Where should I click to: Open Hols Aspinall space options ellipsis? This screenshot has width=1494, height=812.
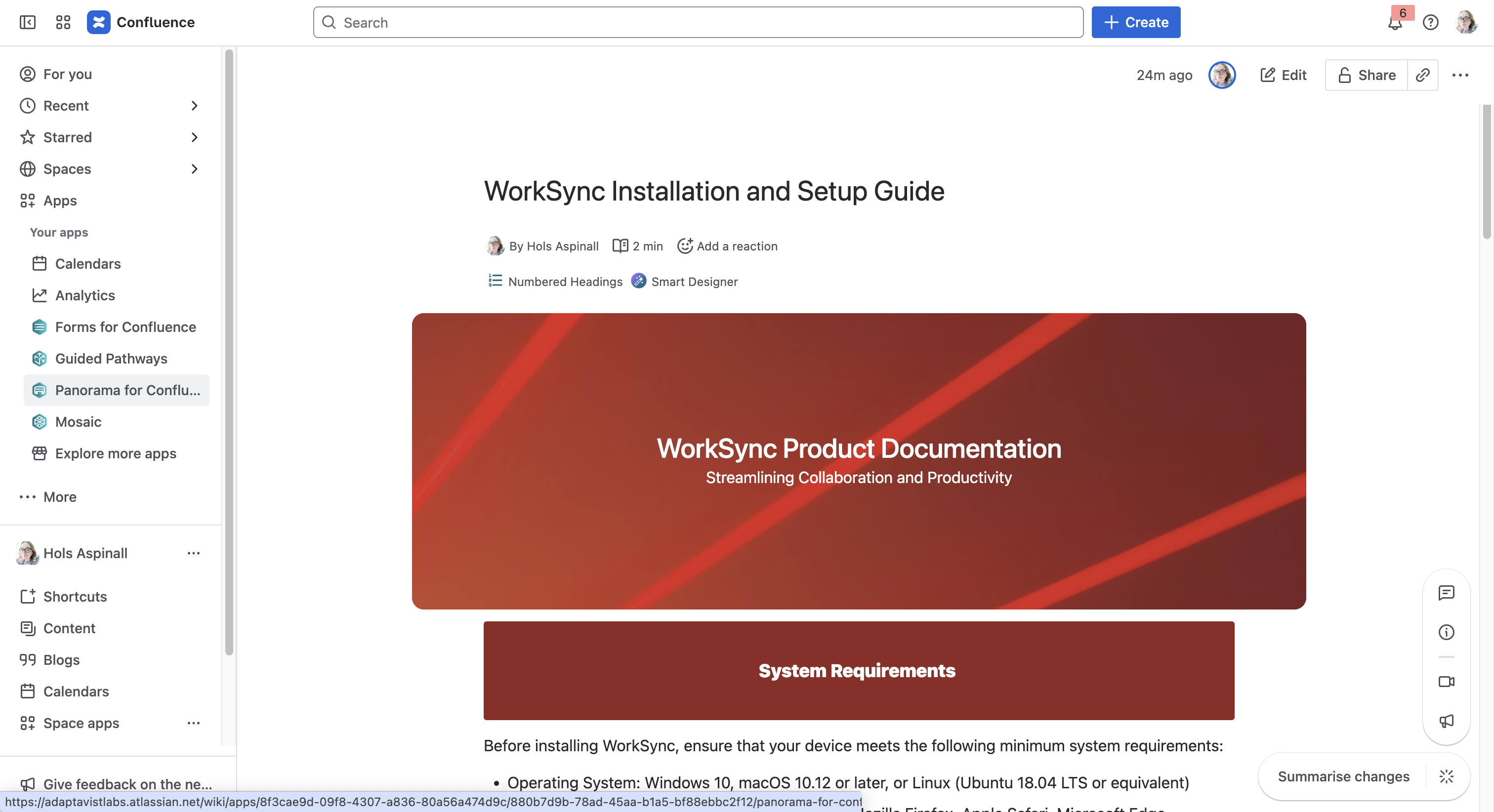click(x=194, y=553)
